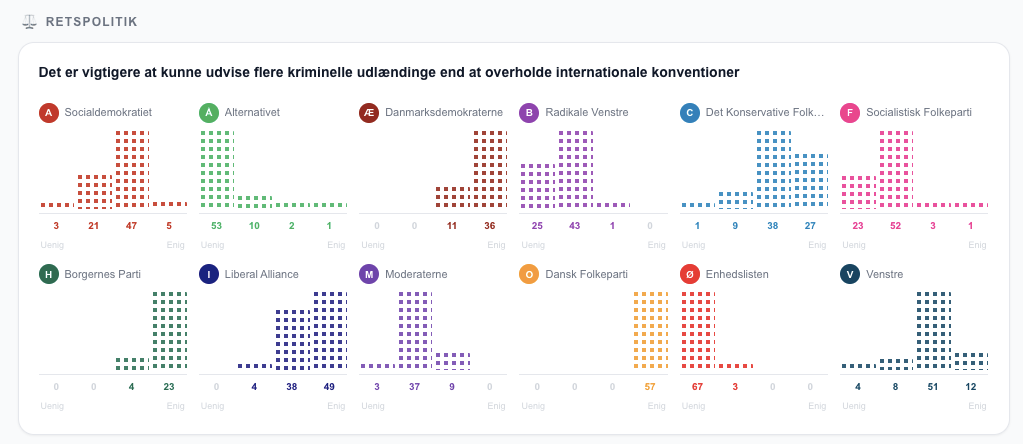Viewport: 1023px width, 444px height.
Task: Click the value 67 under Enhedslisten
Action: 697,387
